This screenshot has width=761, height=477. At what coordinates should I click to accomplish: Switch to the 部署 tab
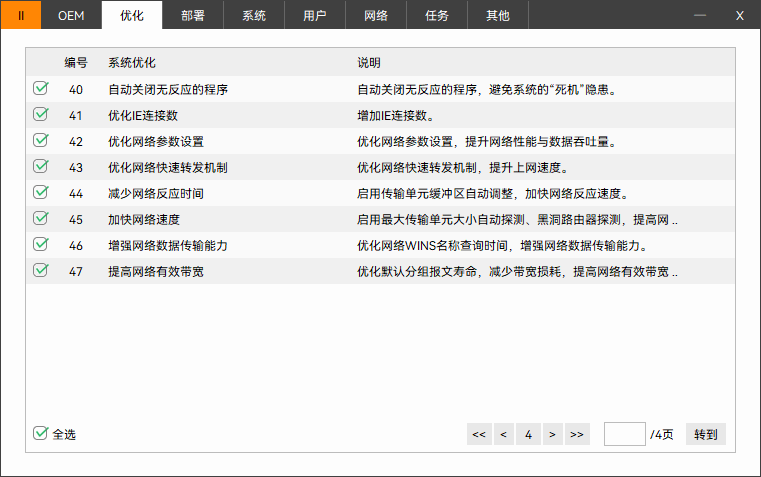point(193,15)
